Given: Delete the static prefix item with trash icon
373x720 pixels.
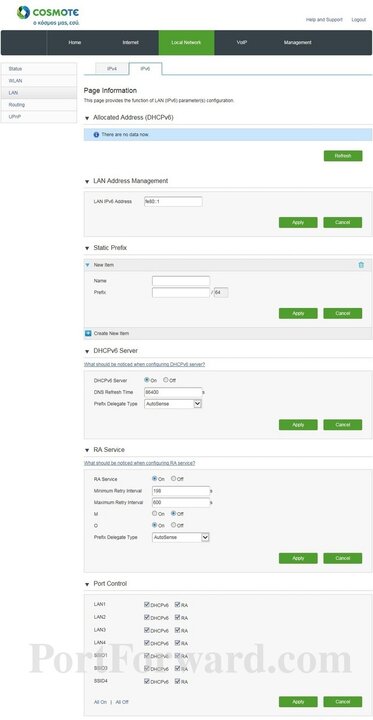Looking at the screenshot, I should click(x=361, y=265).
